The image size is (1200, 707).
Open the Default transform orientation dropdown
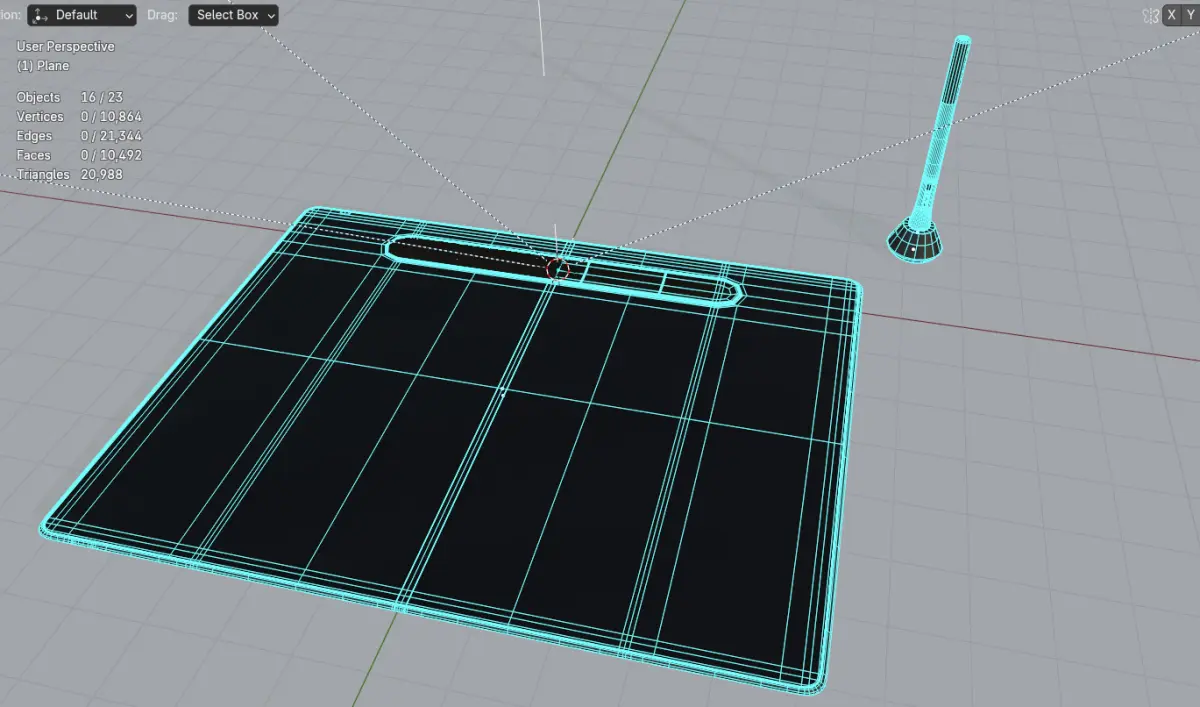pyautogui.click(x=82, y=15)
